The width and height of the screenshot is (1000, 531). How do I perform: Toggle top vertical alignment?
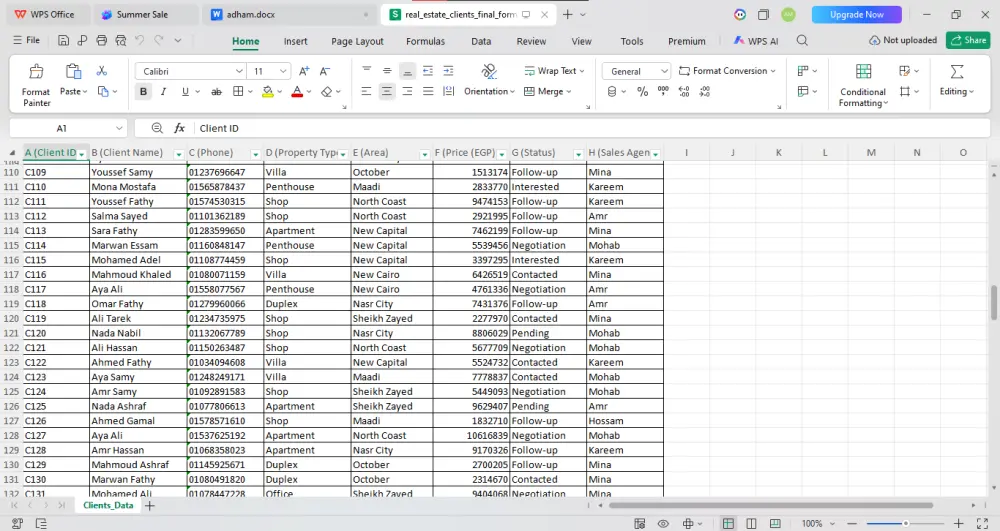366,71
